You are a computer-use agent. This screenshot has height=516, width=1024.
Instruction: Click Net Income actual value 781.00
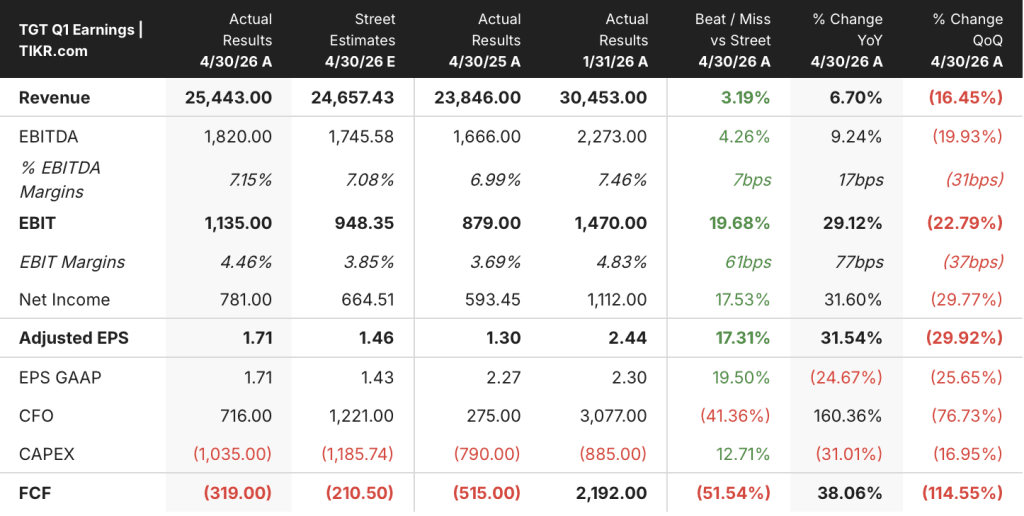pyautogui.click(x=248, y=300)
